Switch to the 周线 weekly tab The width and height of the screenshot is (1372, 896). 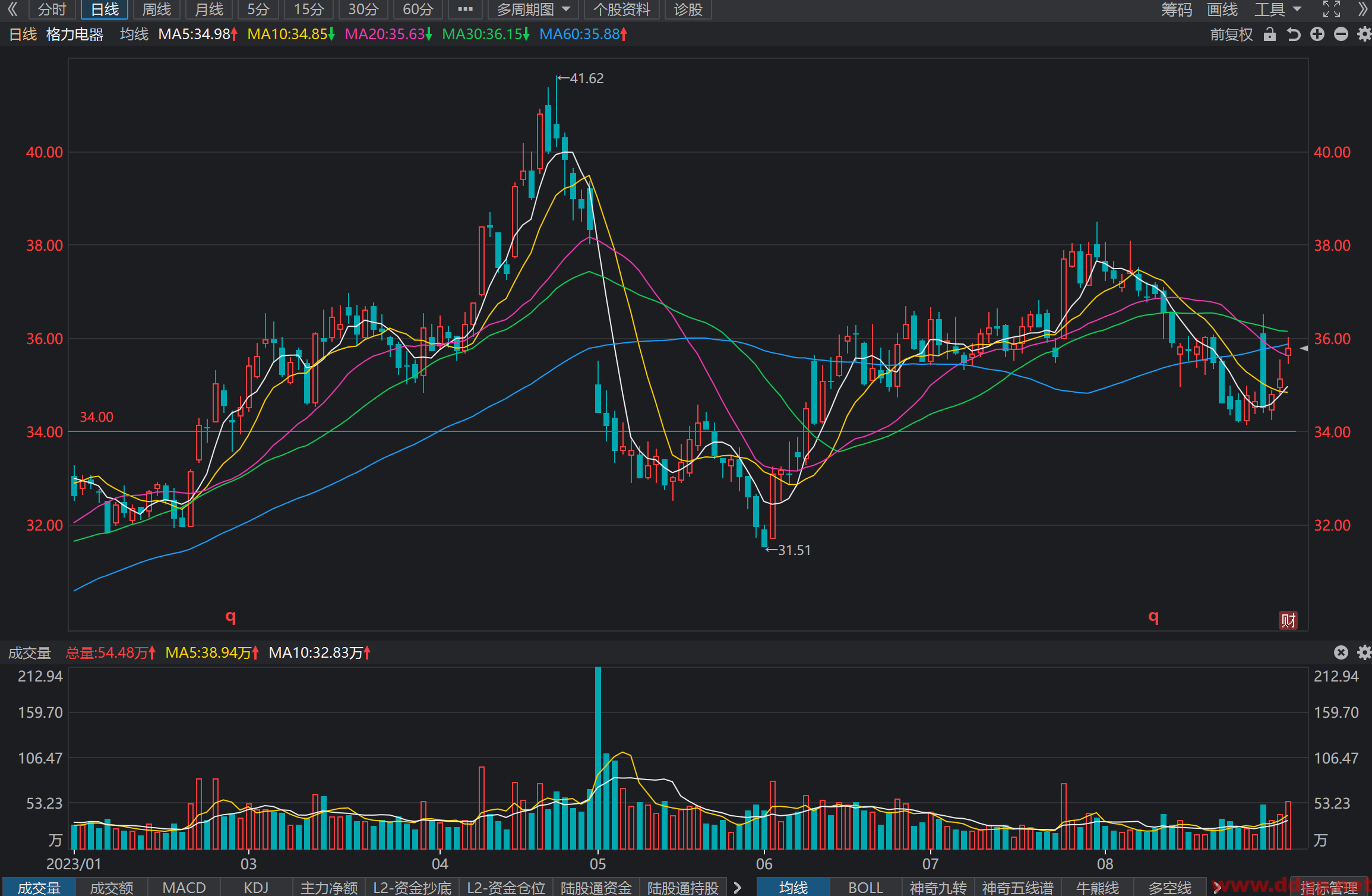click(x=157, y=10)
